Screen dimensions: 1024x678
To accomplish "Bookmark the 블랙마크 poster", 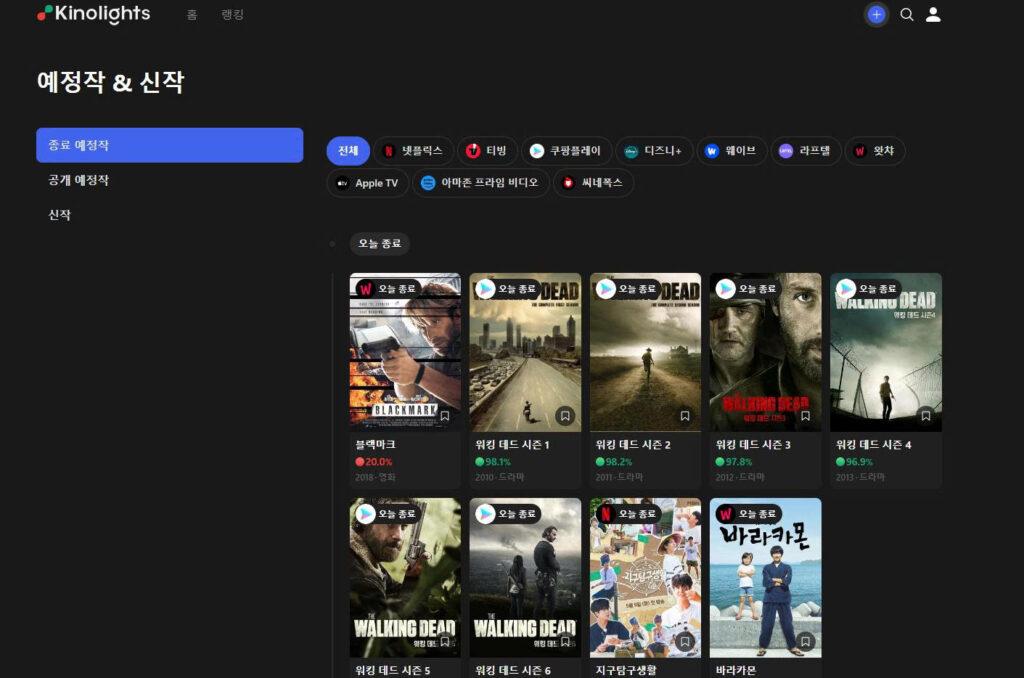I will [x=445, y=415].
